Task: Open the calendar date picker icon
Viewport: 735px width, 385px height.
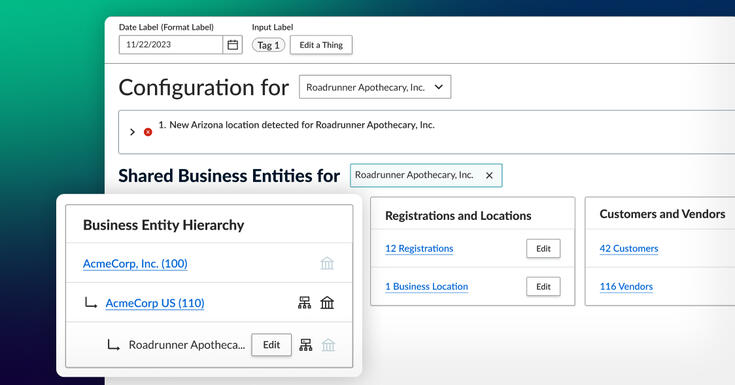Action: point(232,45)
